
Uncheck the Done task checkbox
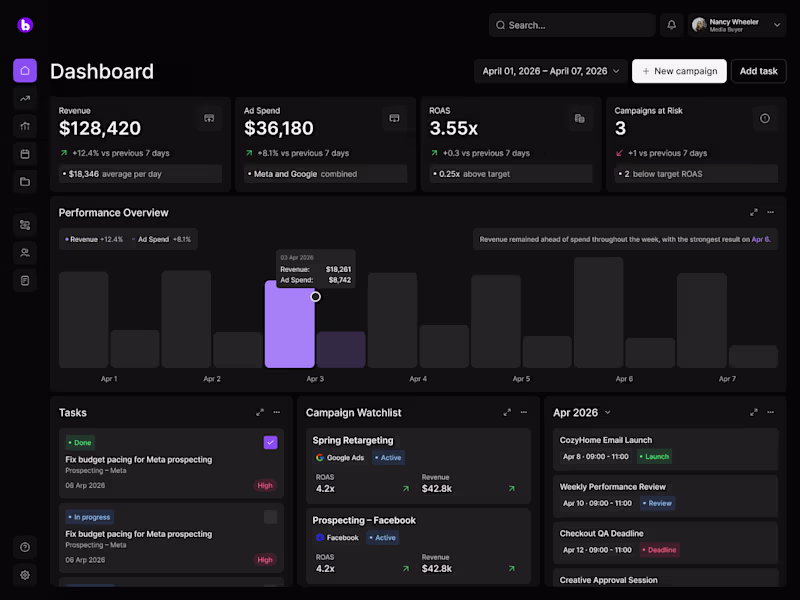pos(270,442)
